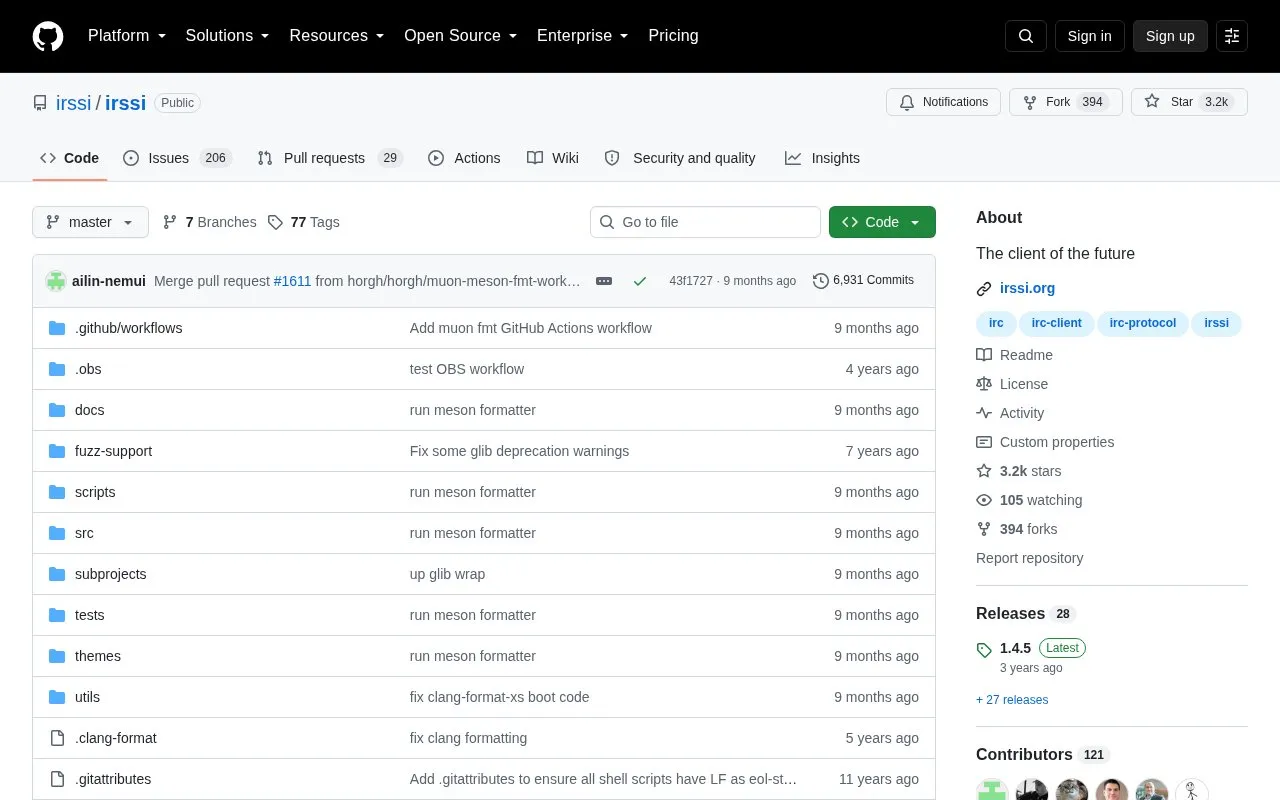Switch to the Actions tab

pos(464,158)
